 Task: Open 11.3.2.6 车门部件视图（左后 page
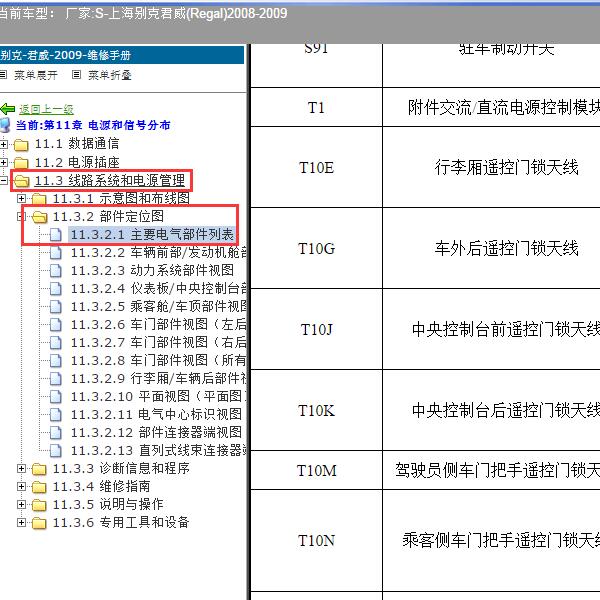pyautogui.click(x=158, y=324)
